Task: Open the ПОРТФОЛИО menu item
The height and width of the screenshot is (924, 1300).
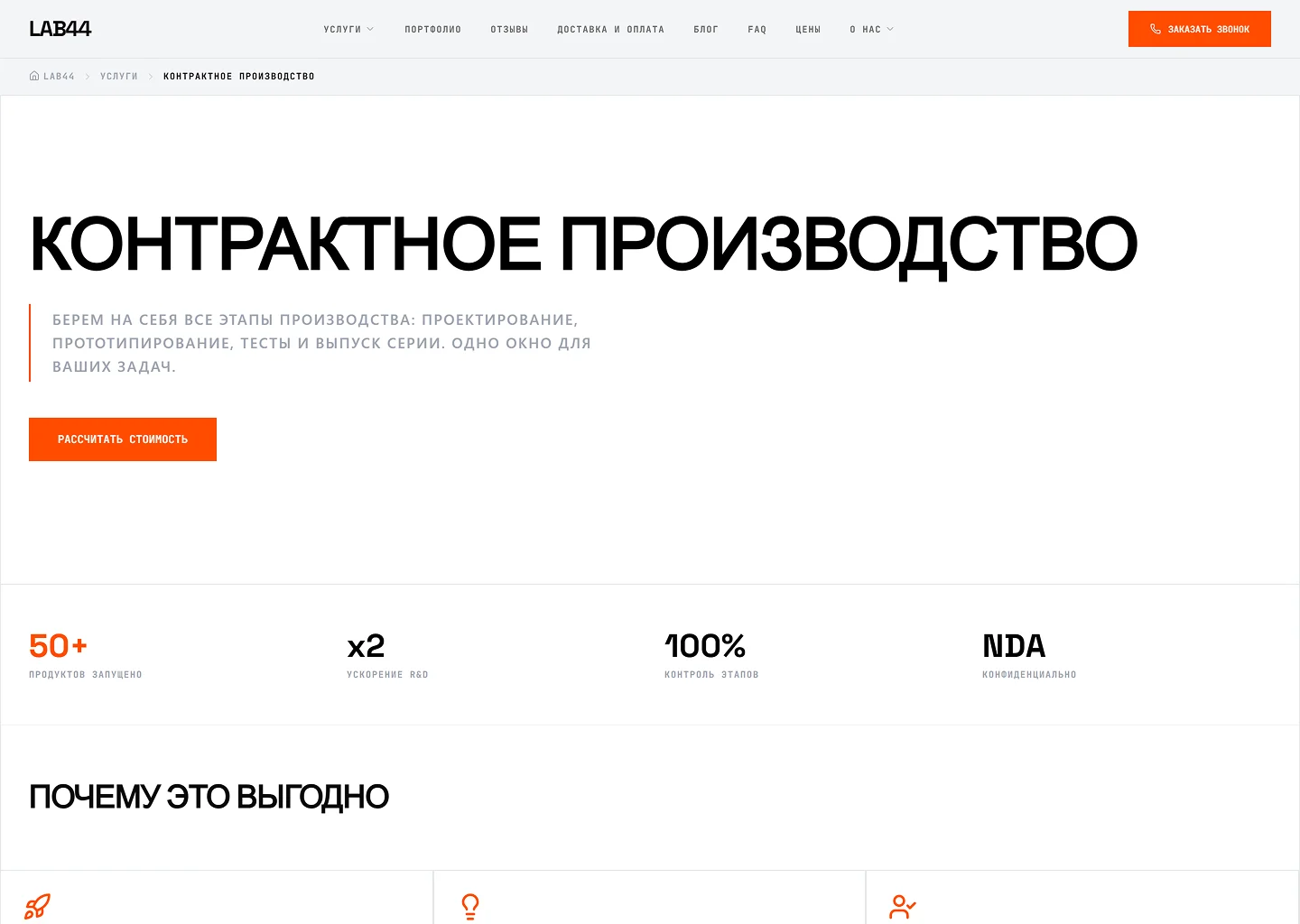Action: 432,29
